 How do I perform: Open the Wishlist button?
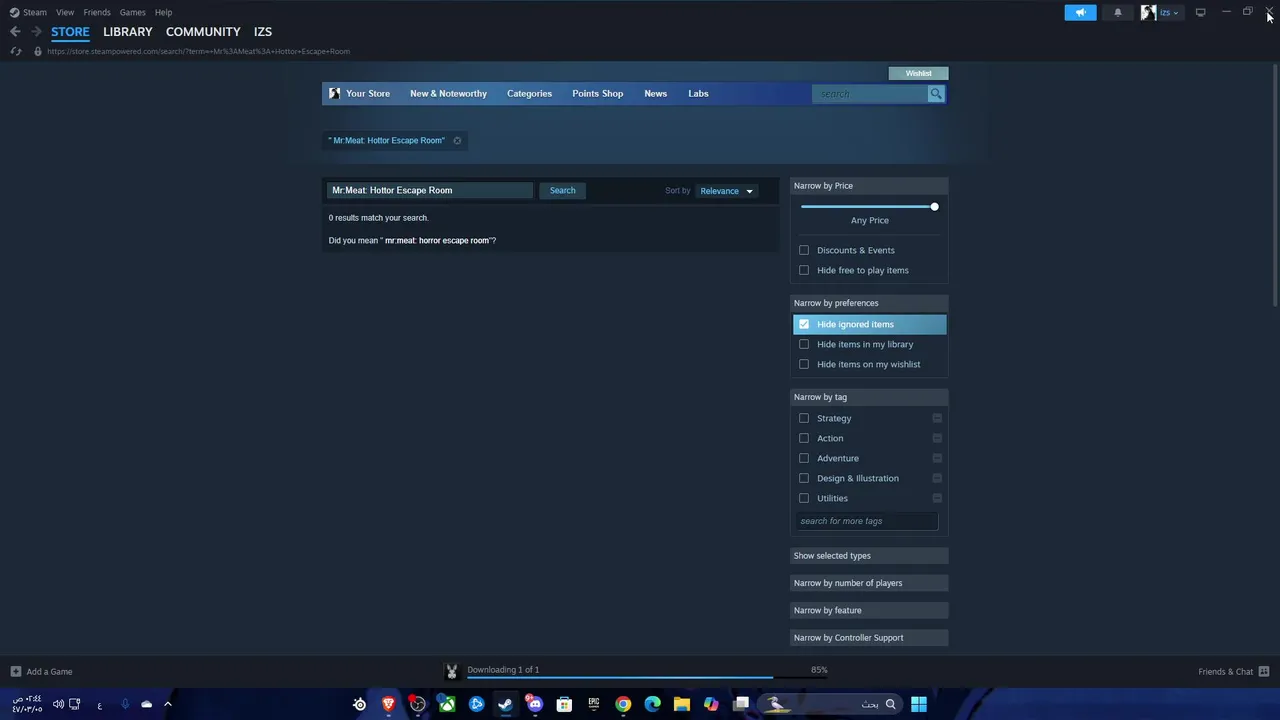[918, 73]
